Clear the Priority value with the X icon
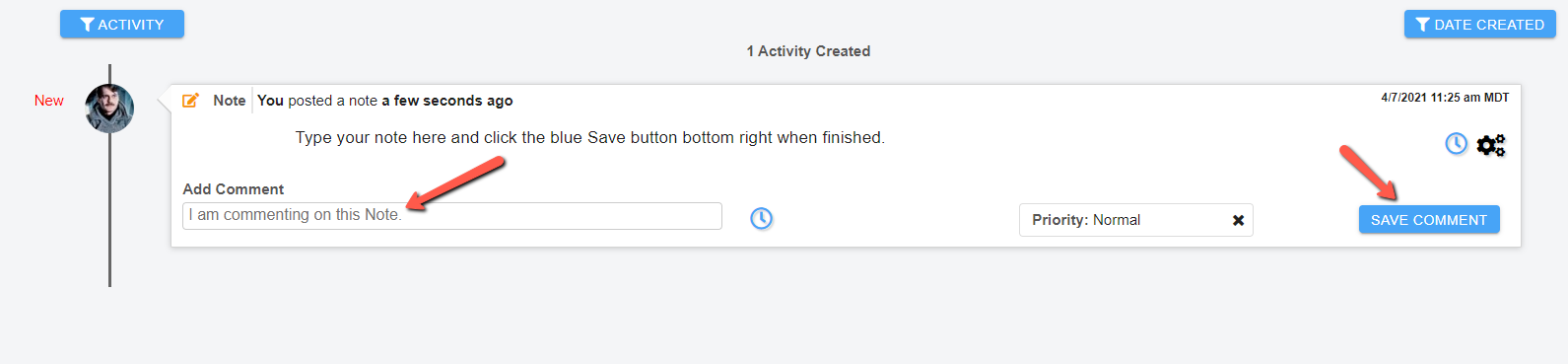1568x364 pixels. click(x=1238, y=220)
